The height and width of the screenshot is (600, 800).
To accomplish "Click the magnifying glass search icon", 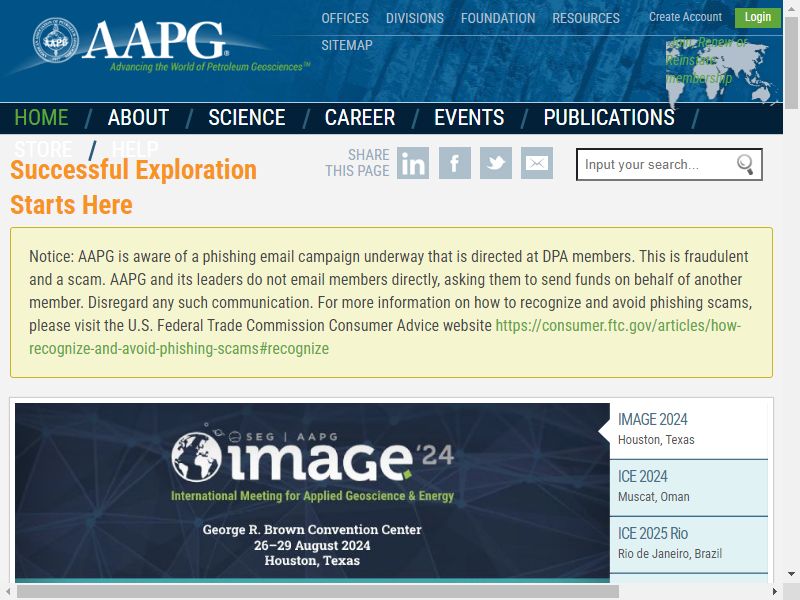I will (745, 164).
